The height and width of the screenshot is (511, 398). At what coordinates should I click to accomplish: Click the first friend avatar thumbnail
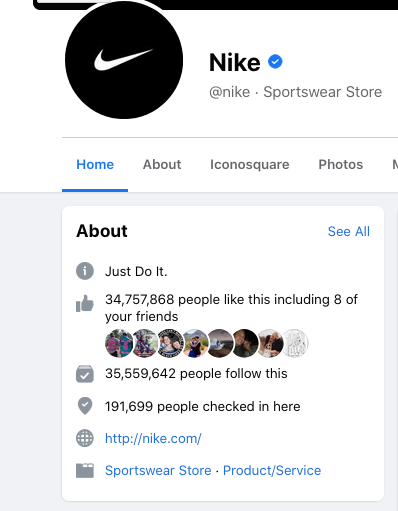point(119,343)
